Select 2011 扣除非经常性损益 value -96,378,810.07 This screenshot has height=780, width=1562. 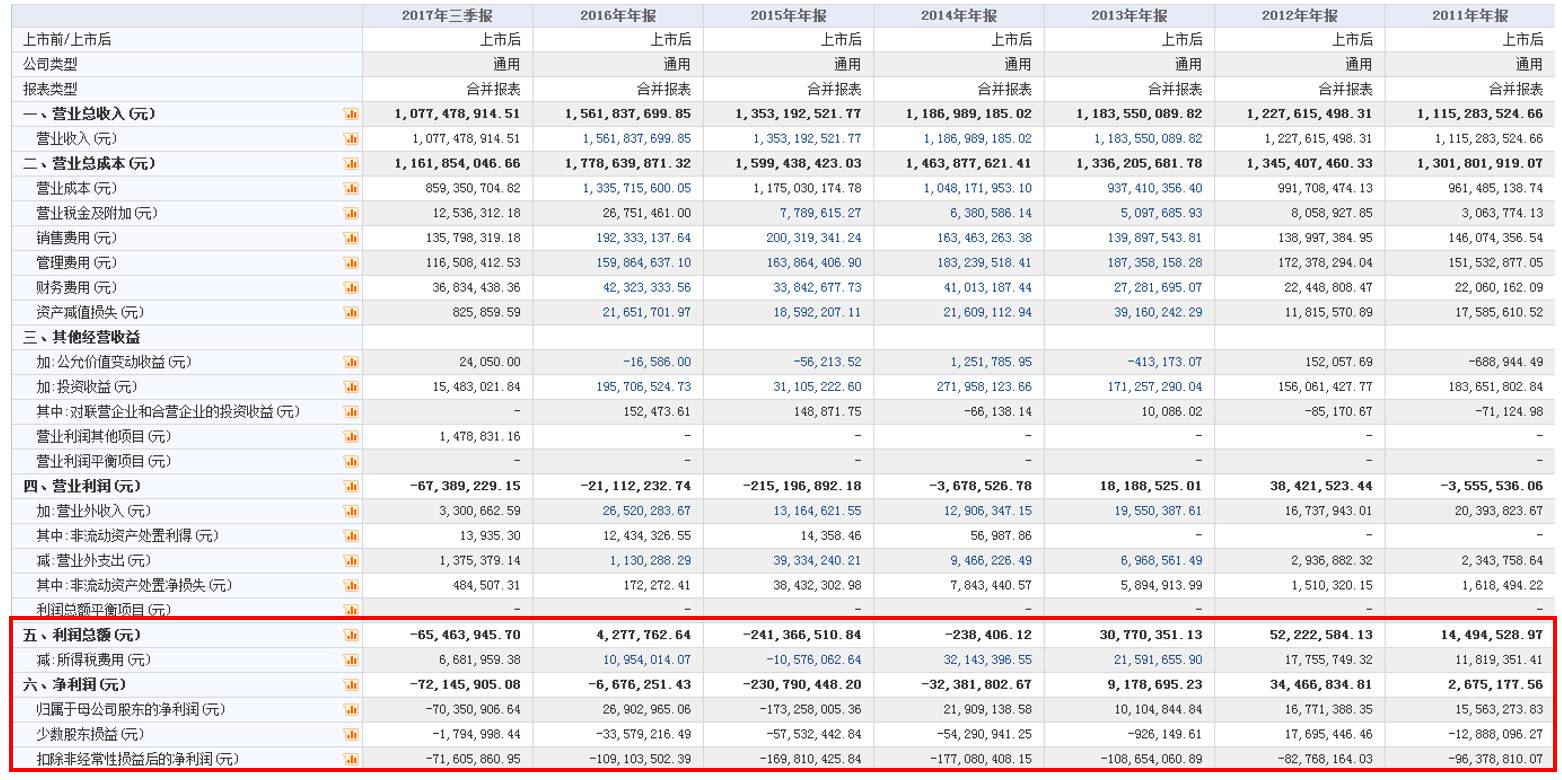pos(1494,759)
